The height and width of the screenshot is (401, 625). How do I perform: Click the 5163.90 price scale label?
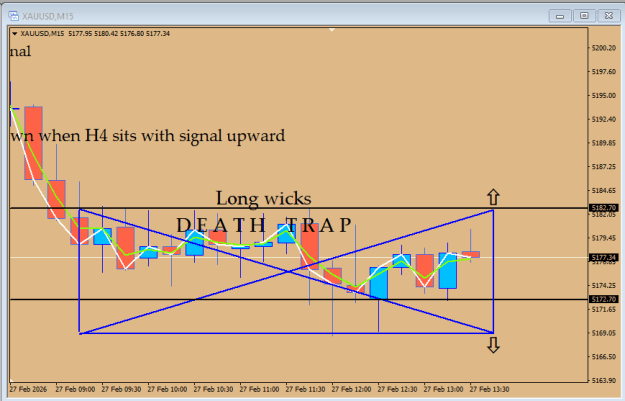click(x=604, y=381)
